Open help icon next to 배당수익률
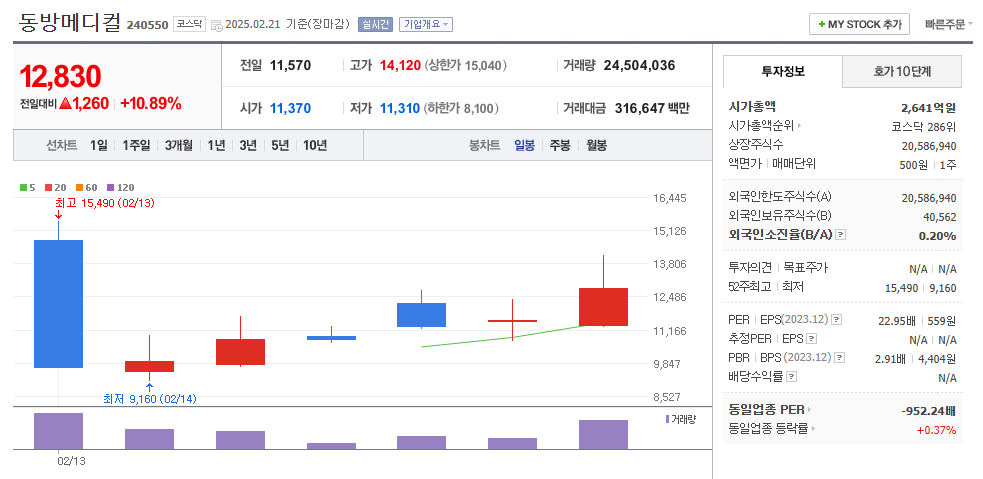983x479 pixels. click(x=792, y=377)
